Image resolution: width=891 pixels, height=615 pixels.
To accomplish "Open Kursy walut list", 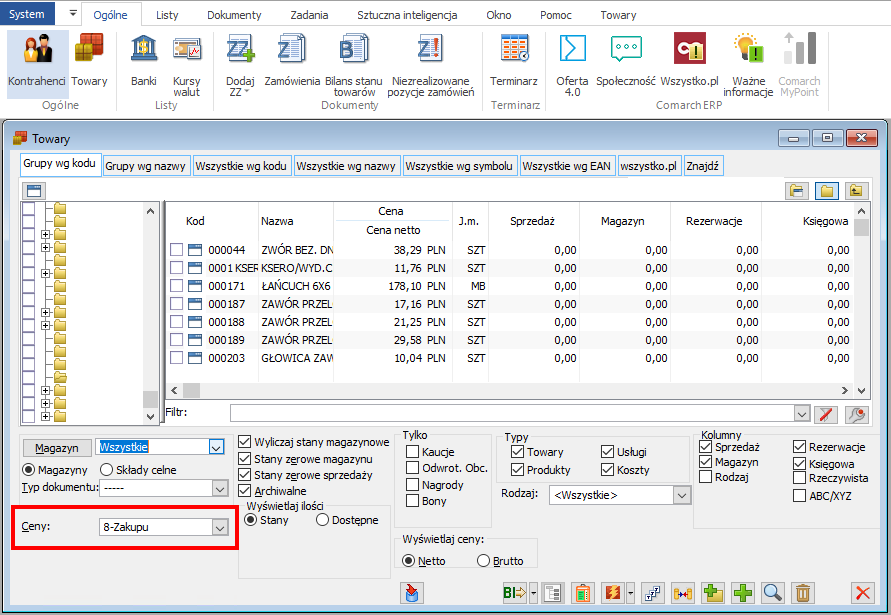I will click(187, 61).
